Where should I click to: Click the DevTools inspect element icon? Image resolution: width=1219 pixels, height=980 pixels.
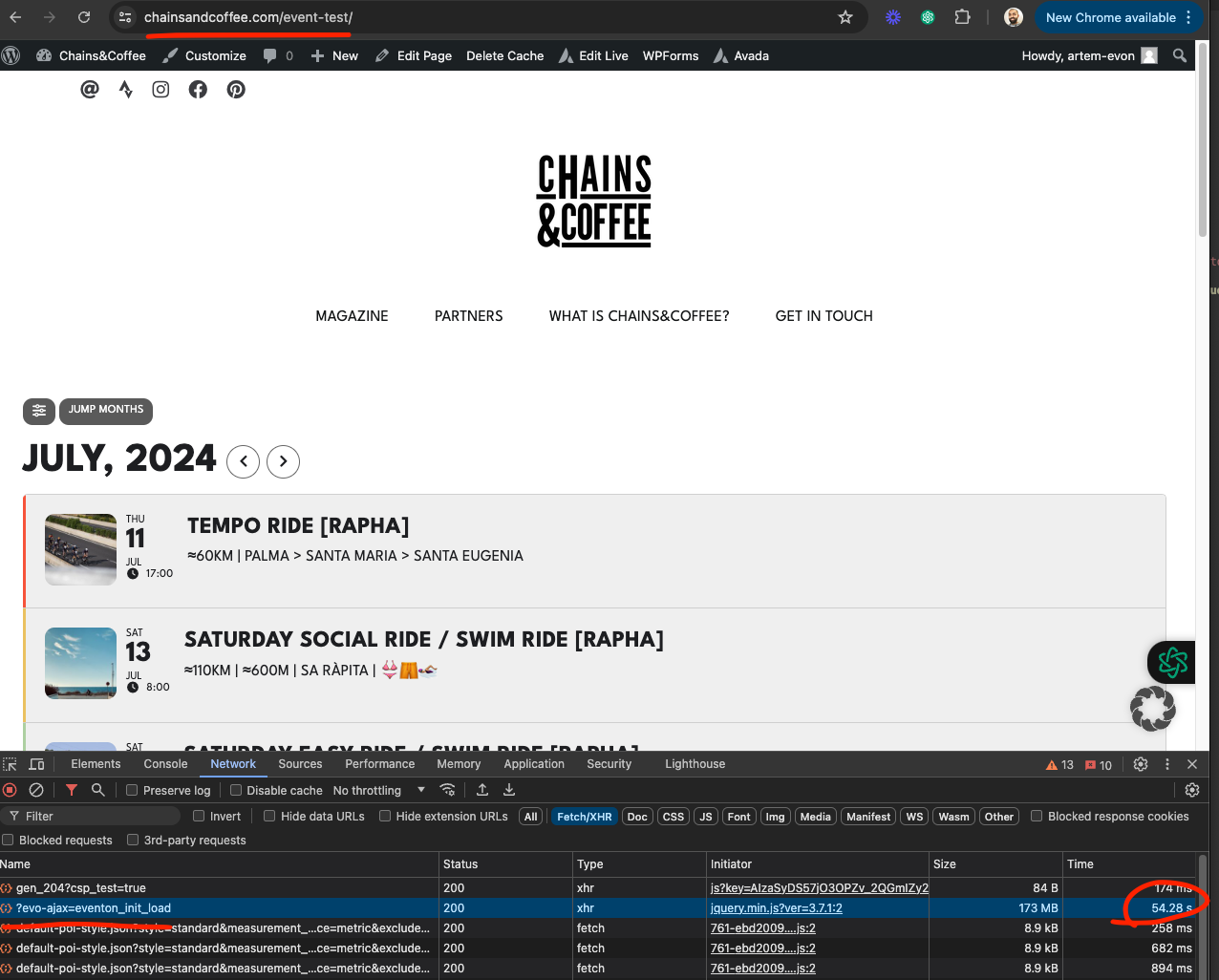click(11, 764)
